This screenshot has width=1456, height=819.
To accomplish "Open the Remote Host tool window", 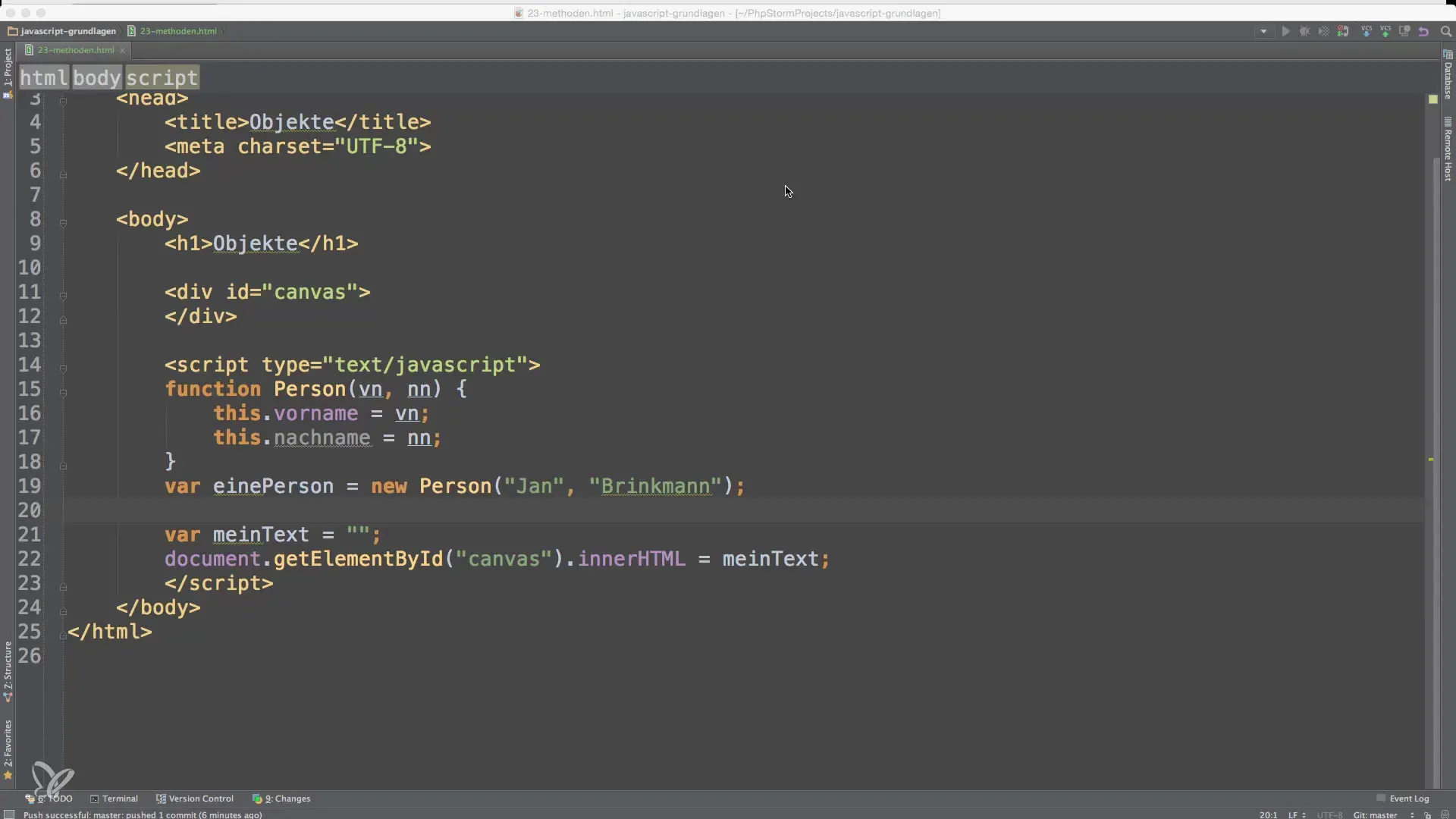I will click(1448, 149).
